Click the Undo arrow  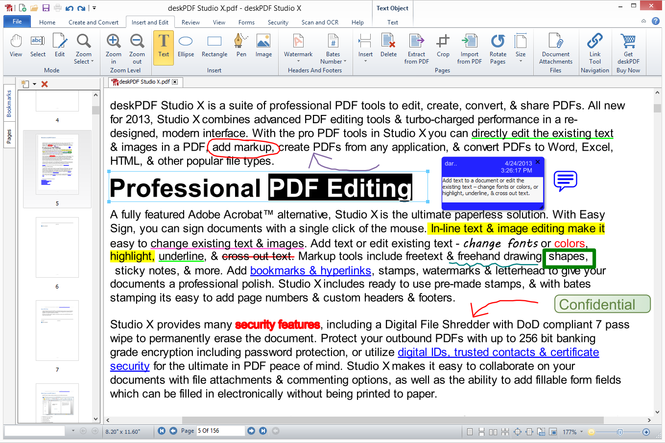(x=70, y=8)
